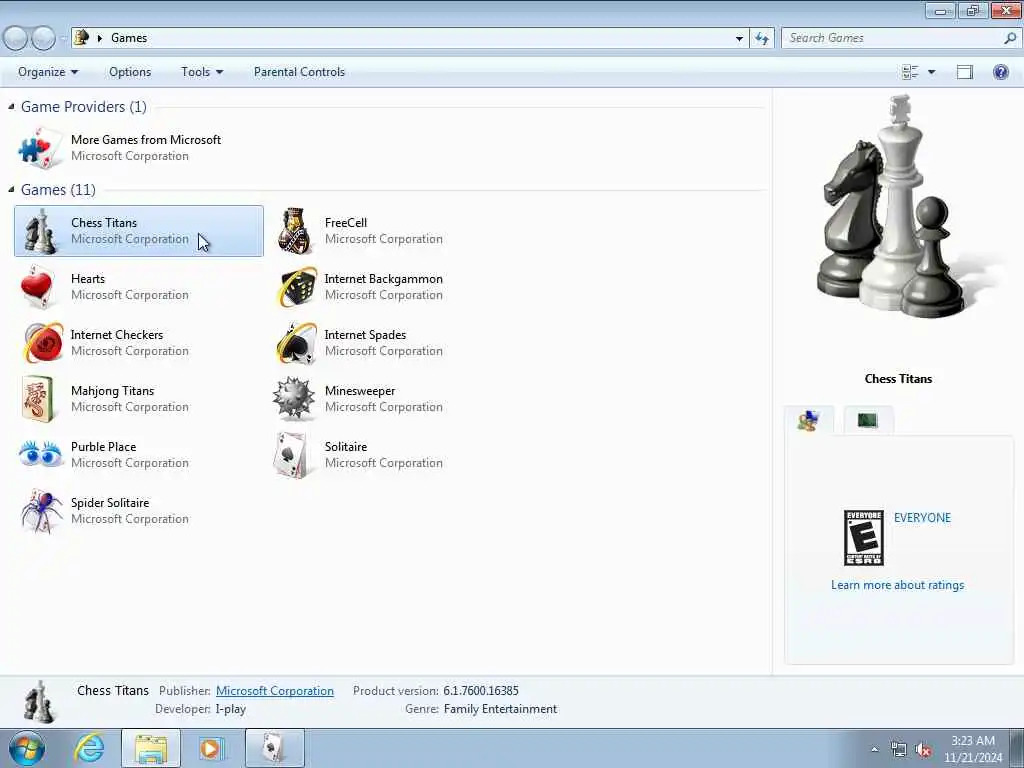
Task: Open the Windows Start orb
Action: tap(27, 748)
